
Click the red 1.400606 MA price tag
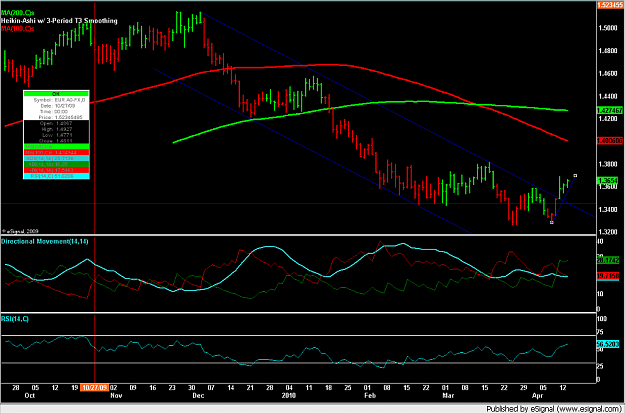(610, 141)
